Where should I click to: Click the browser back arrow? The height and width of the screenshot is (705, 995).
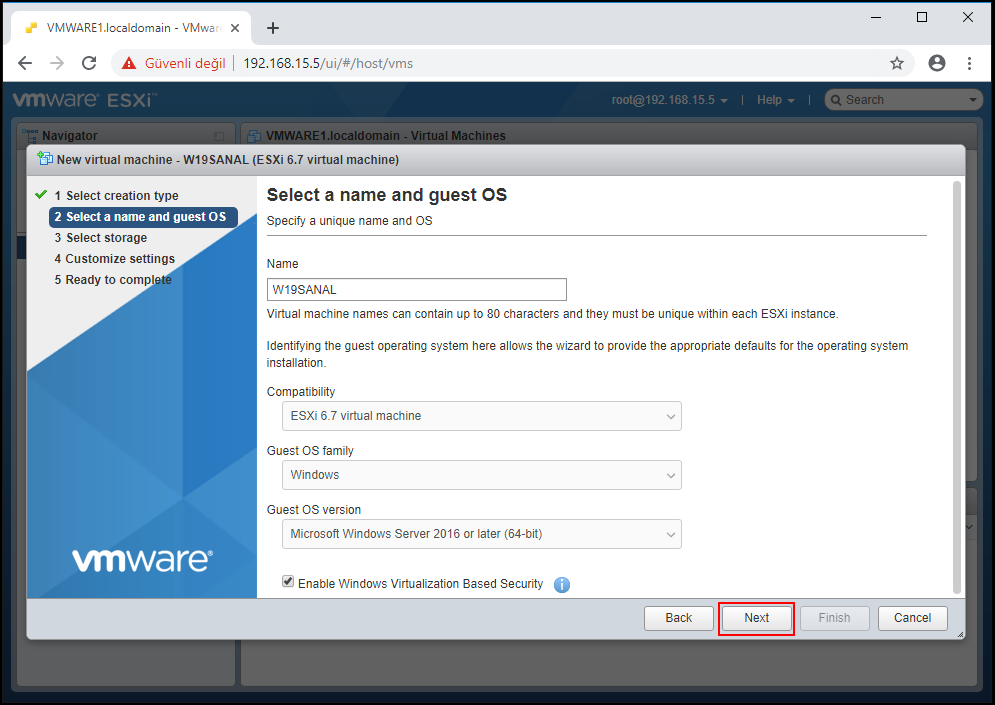25,63
